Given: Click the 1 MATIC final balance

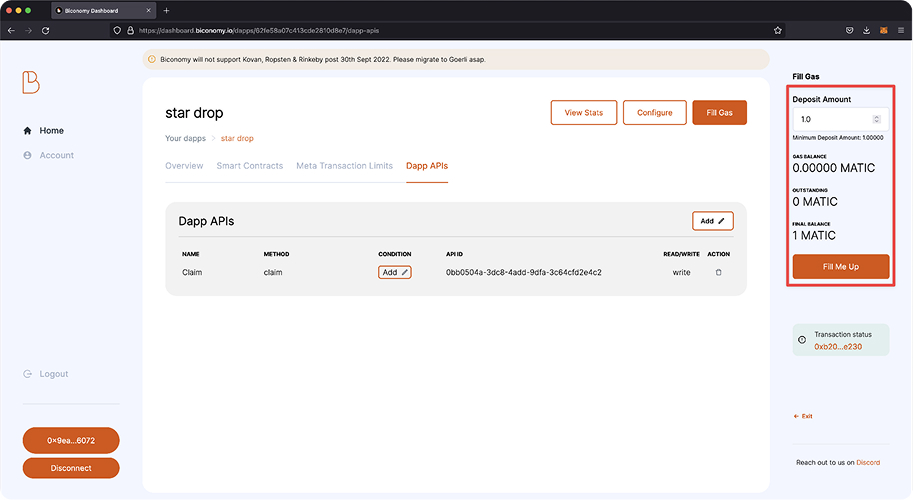Looking at the screenshot, I should [x=814, y=236].
